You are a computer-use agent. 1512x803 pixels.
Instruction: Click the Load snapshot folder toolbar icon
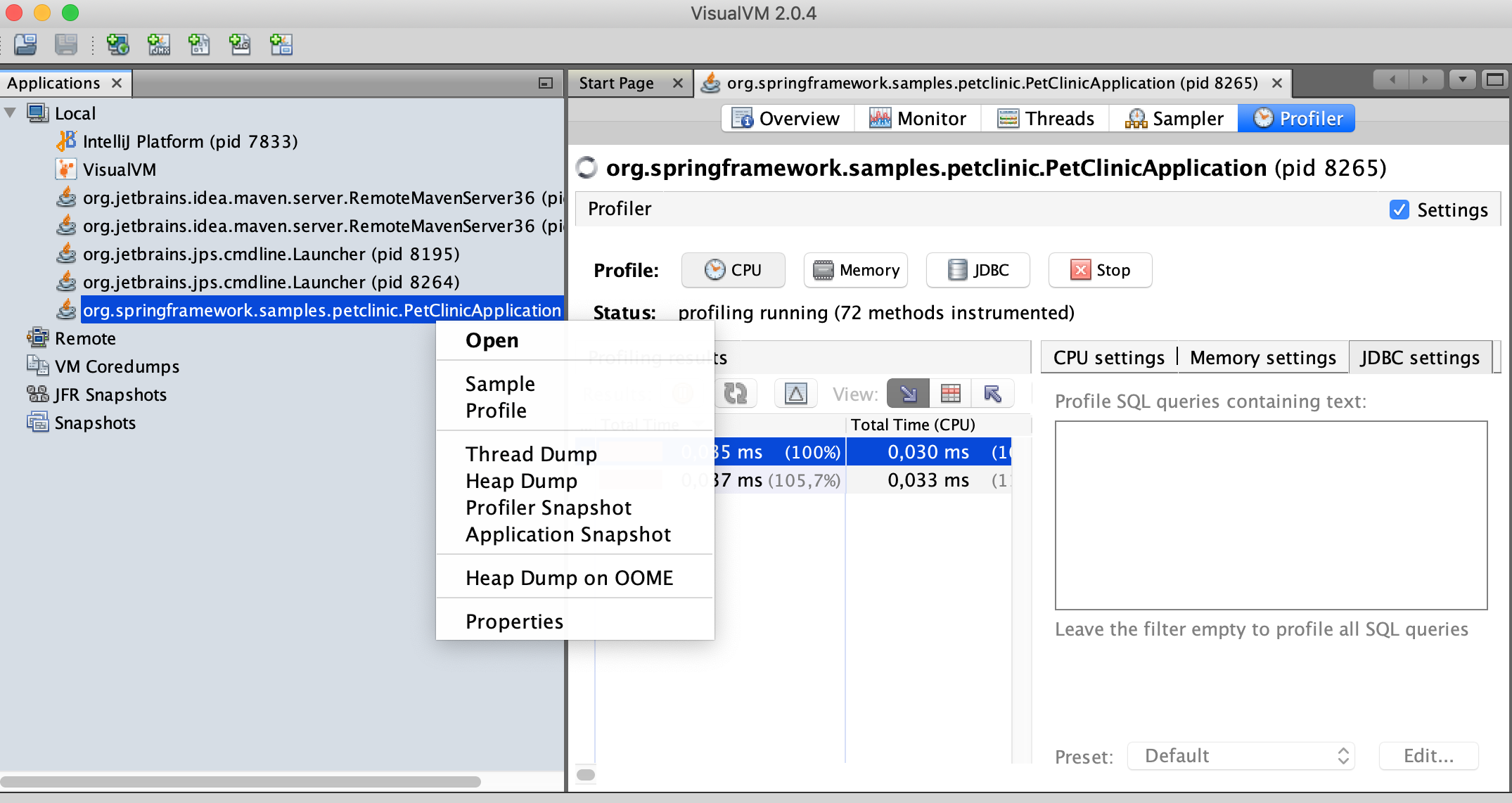point(26,45)
